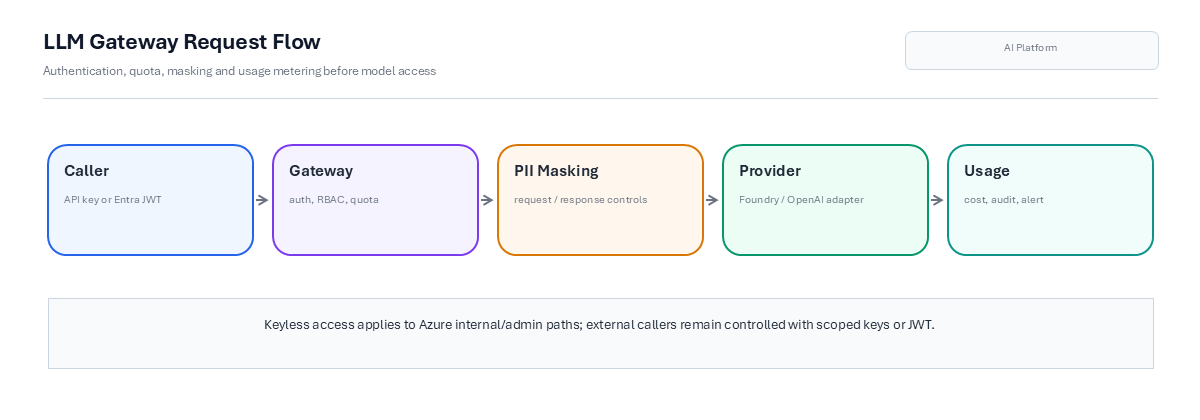
Task: Click the horizontal divider under the header
Action: click(600, 98)
